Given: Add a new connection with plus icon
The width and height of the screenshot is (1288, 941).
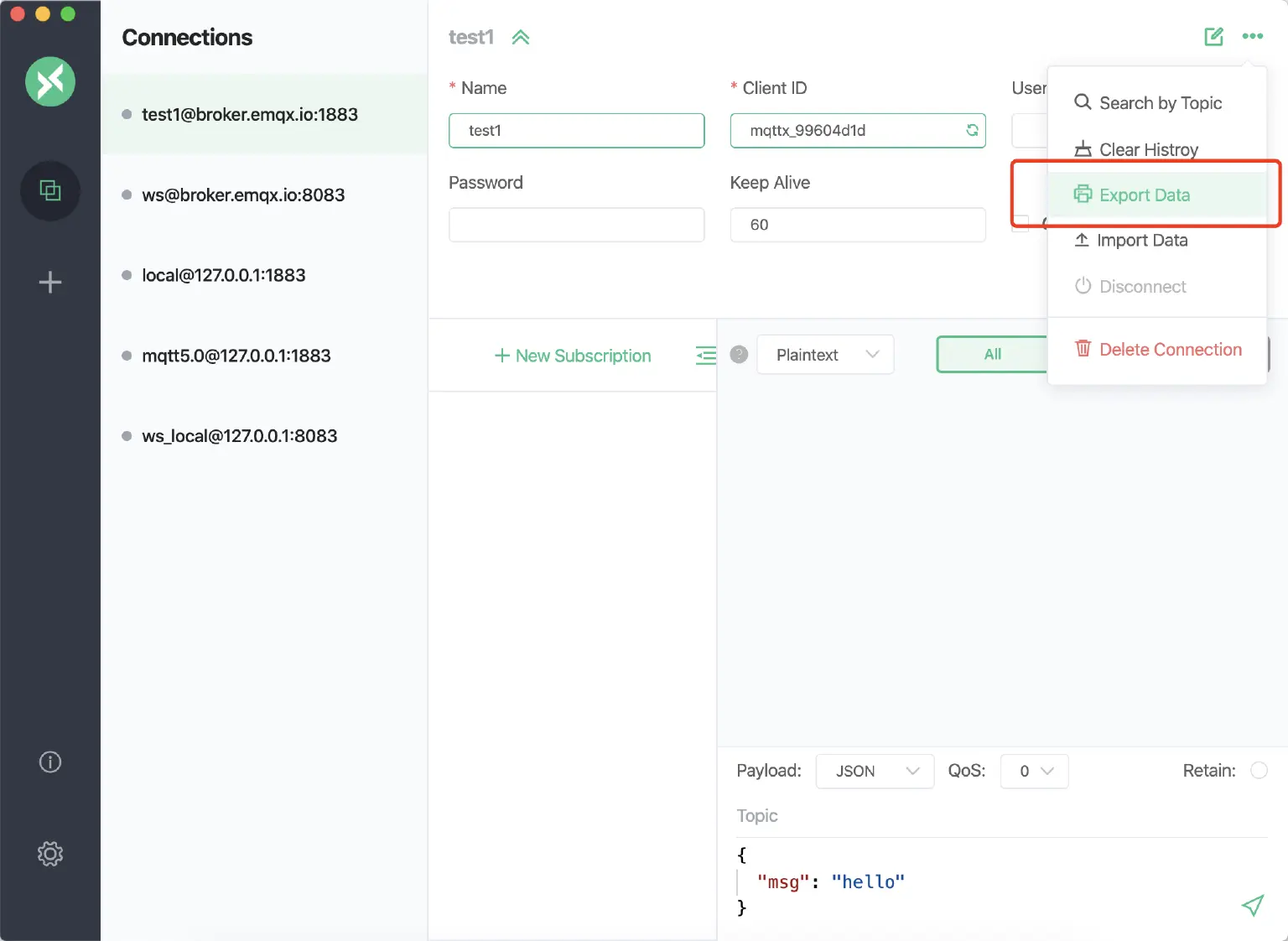Looking at the screenshot, I should (50, 282).
